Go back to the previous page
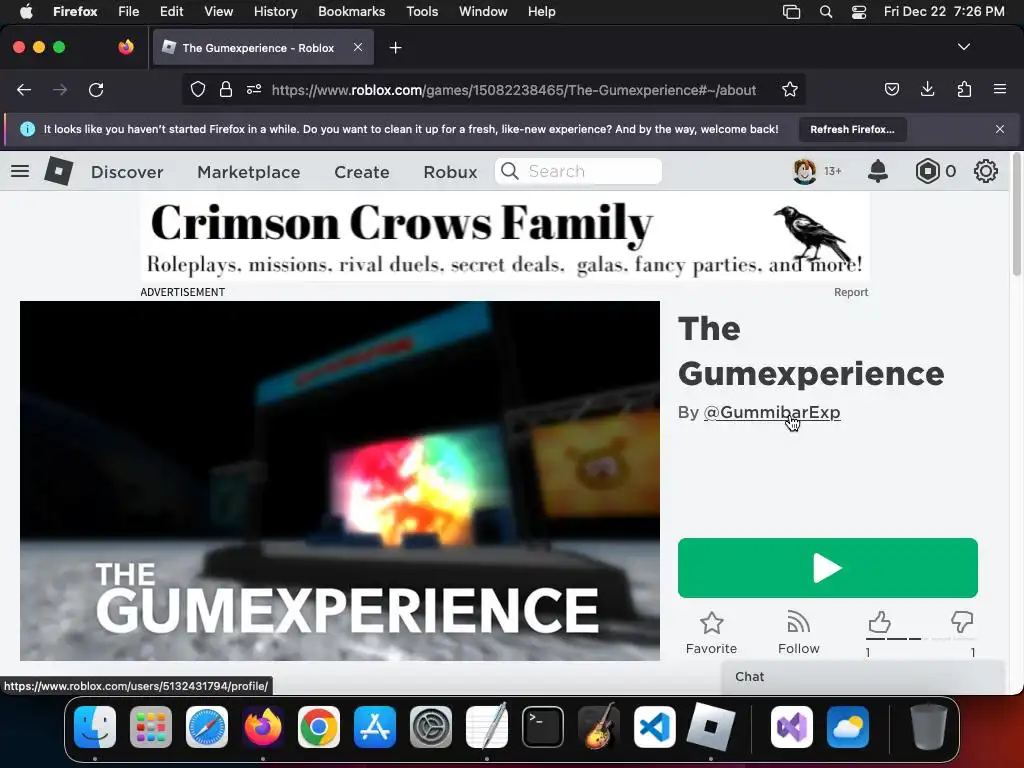The height and width of the screenshot is (768, 1024). [24, 89]
